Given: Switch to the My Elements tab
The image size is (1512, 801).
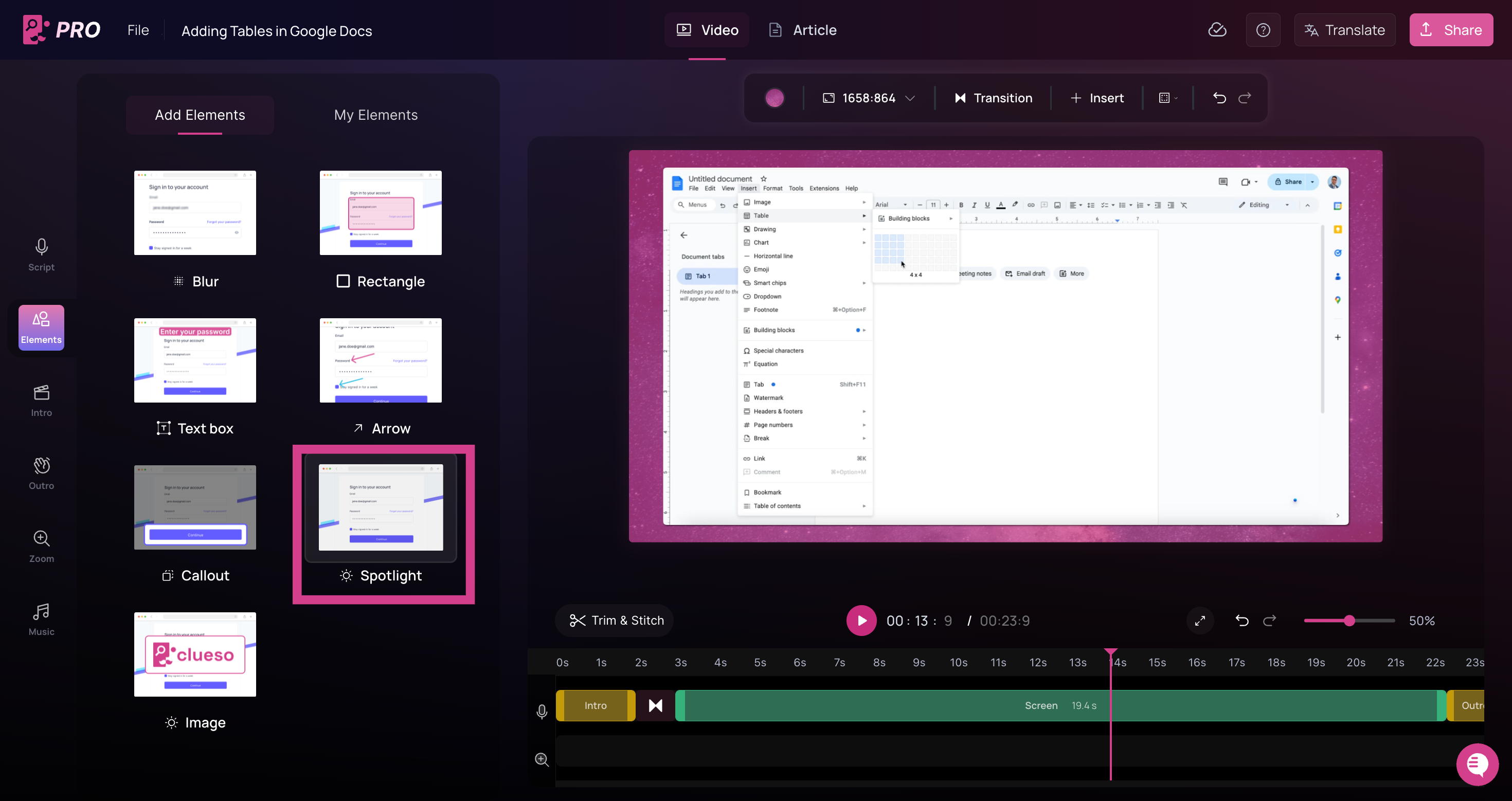Looking at the screenshot, I should (x=375, y=115).
